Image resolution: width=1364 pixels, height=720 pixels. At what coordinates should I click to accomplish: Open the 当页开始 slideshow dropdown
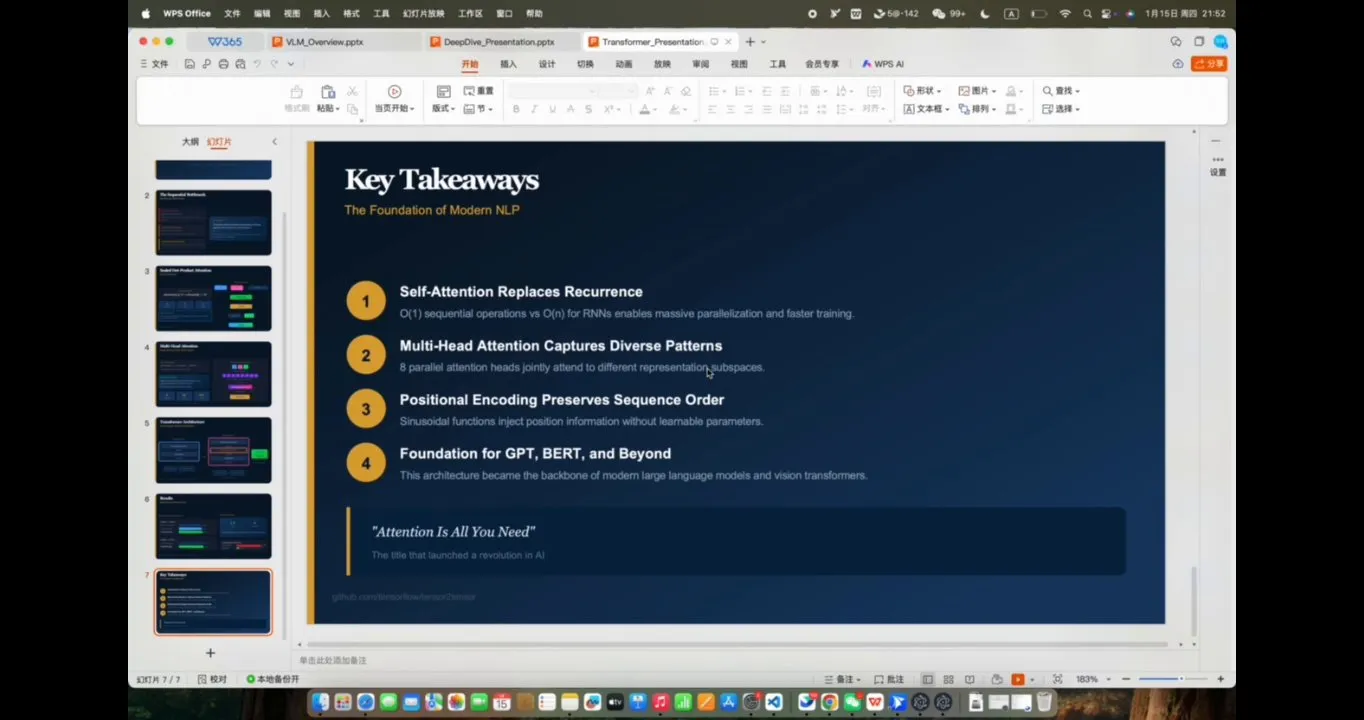point(394,108)
